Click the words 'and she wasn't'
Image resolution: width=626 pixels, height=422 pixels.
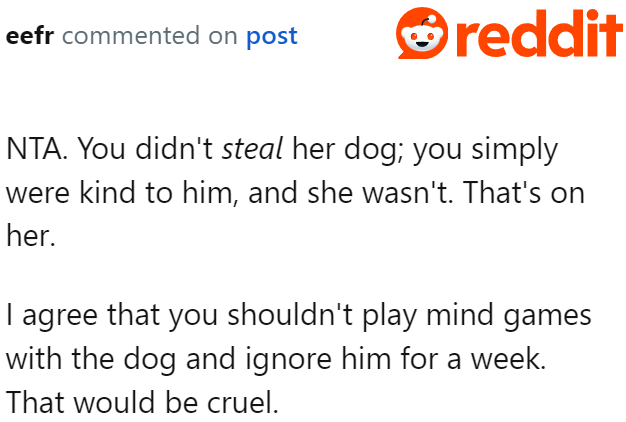click(310, 193)
